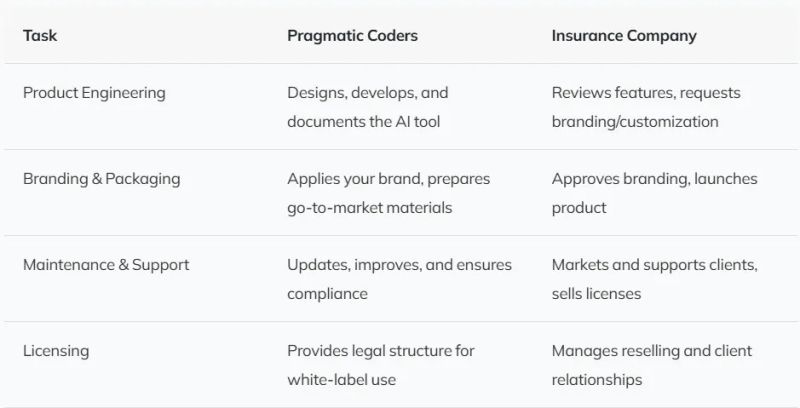Screen dimensions: 800x408
Task: Select the "Licensing" row label
Action: click(56, 351)
